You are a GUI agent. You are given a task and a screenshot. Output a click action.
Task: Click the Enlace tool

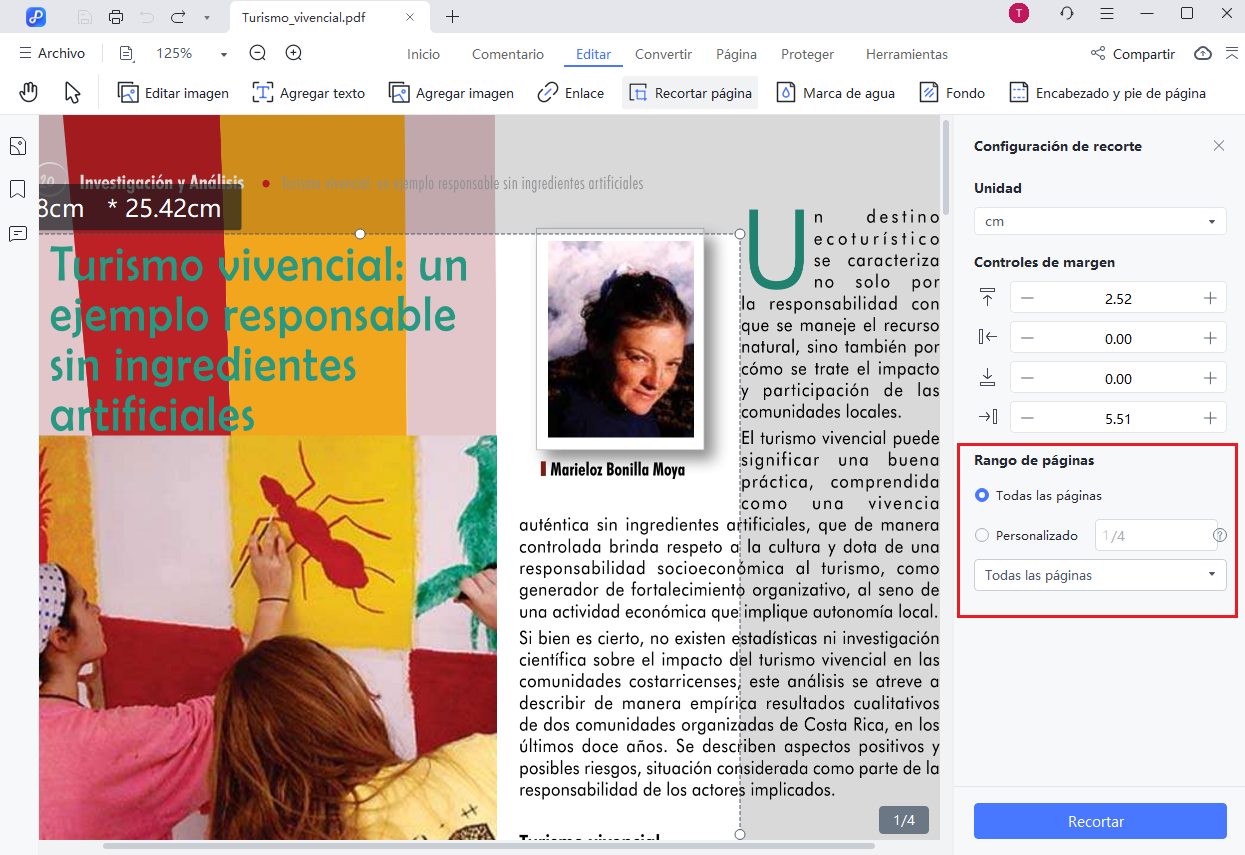pos(570,92)
